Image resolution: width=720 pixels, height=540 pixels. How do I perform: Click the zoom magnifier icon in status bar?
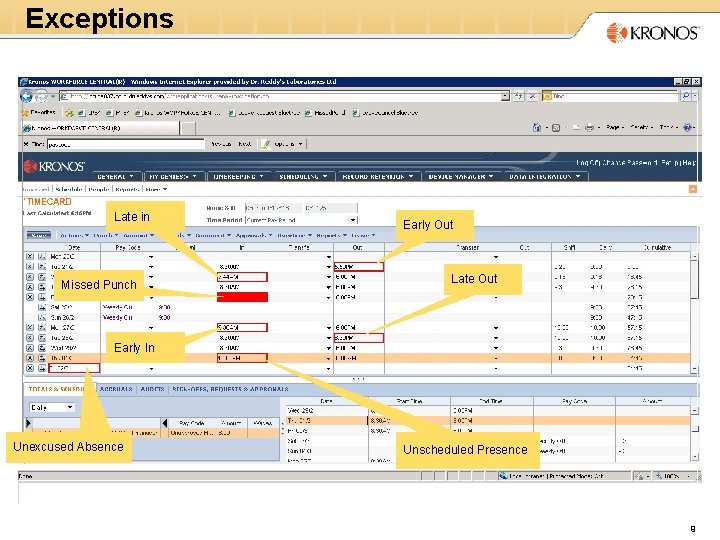tap(659, 476)
